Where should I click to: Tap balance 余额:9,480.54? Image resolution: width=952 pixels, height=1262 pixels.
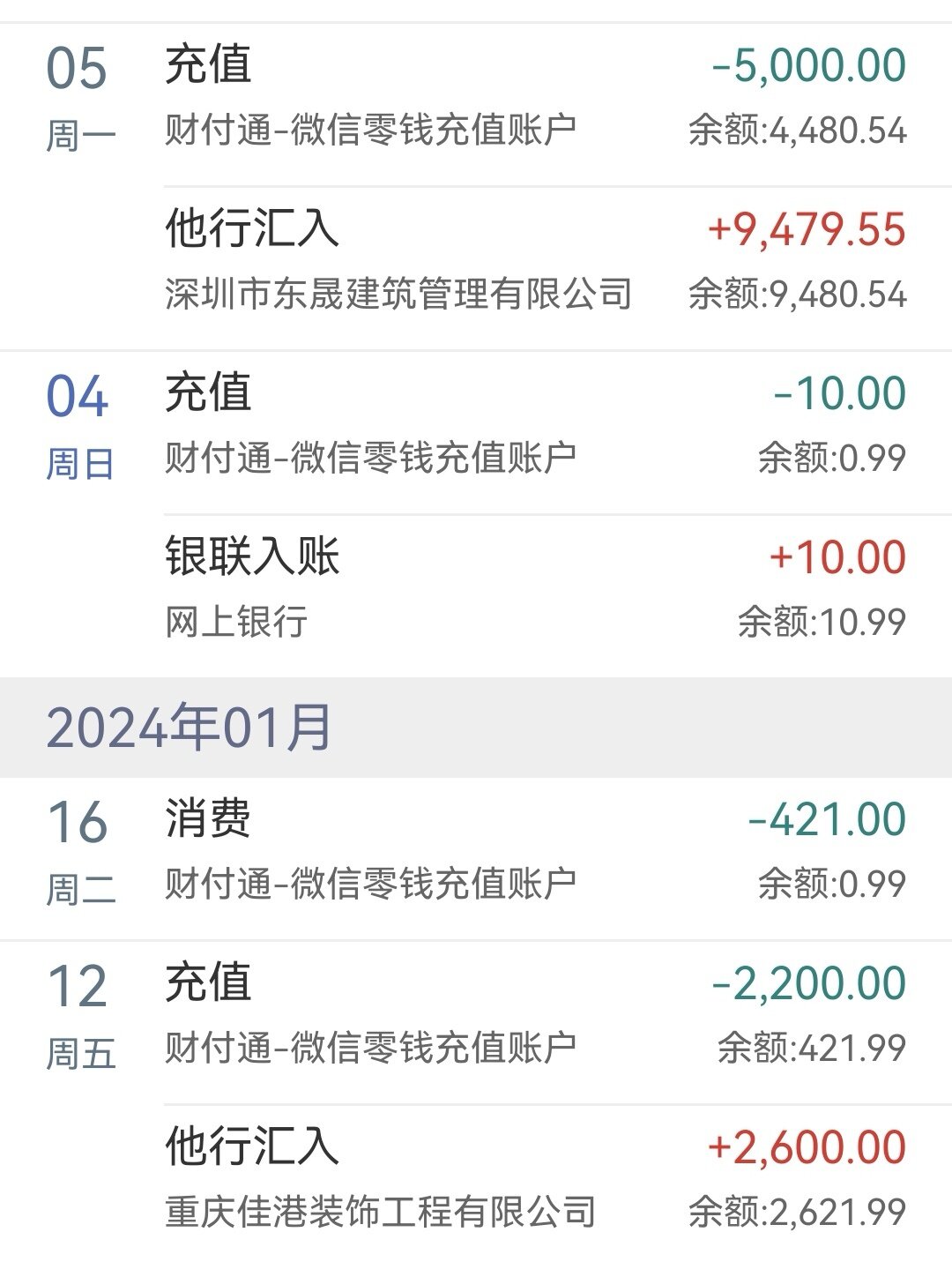(797, 295)
